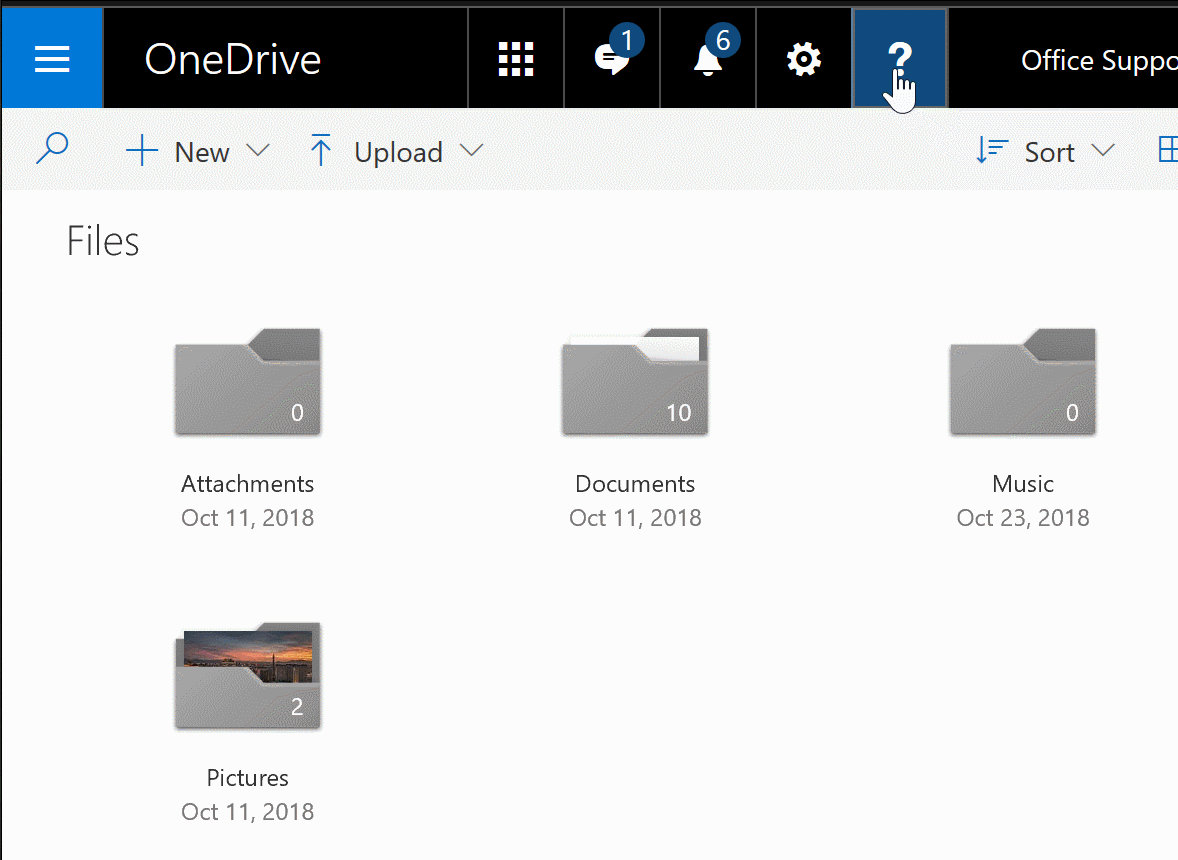The width and height of the screenshot is (1178, 860).
Task: Click the help question mark icon
Action: coord(900,59)
